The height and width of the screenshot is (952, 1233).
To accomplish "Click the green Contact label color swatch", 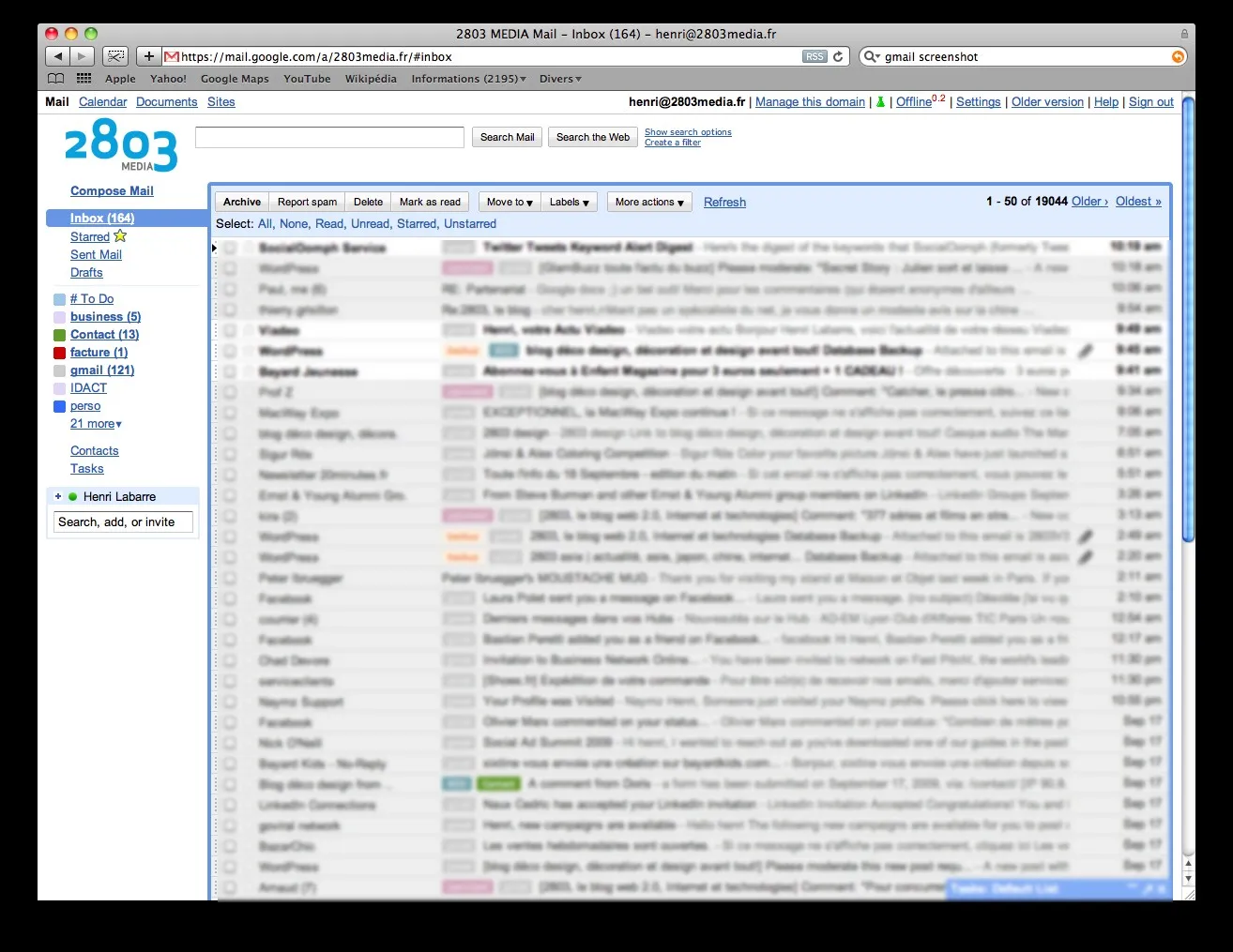I will (60, 335).
